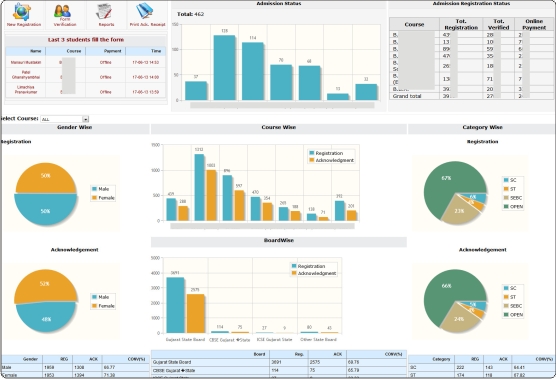Click the Male row label in gender table
The image size is (556, 379).
tap(6, 368)
